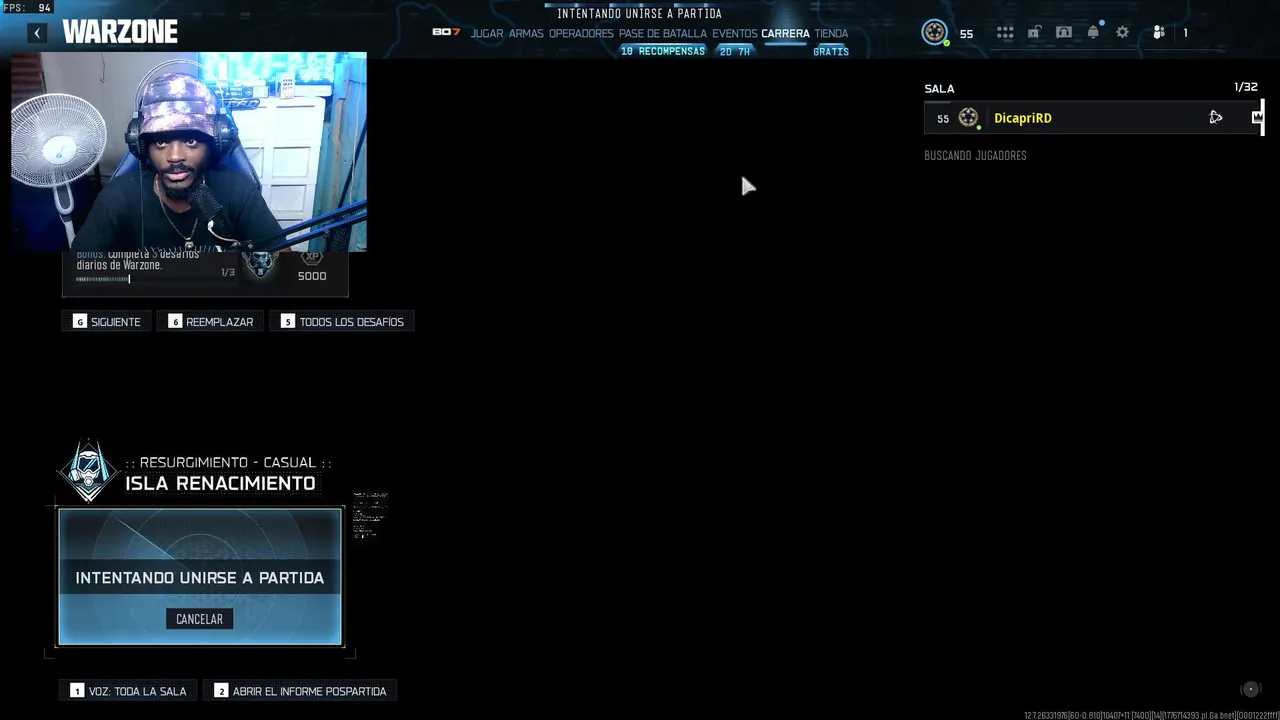
Task: Open TODOS LOS DESAFÍOS
Action: pos(342,321)
